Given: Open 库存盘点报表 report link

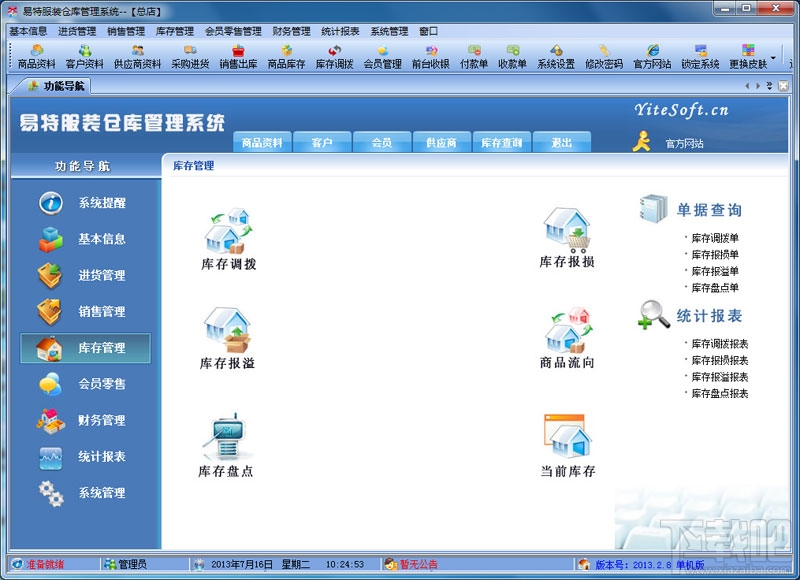Looking at the screenshot, I should pos(720,393).
